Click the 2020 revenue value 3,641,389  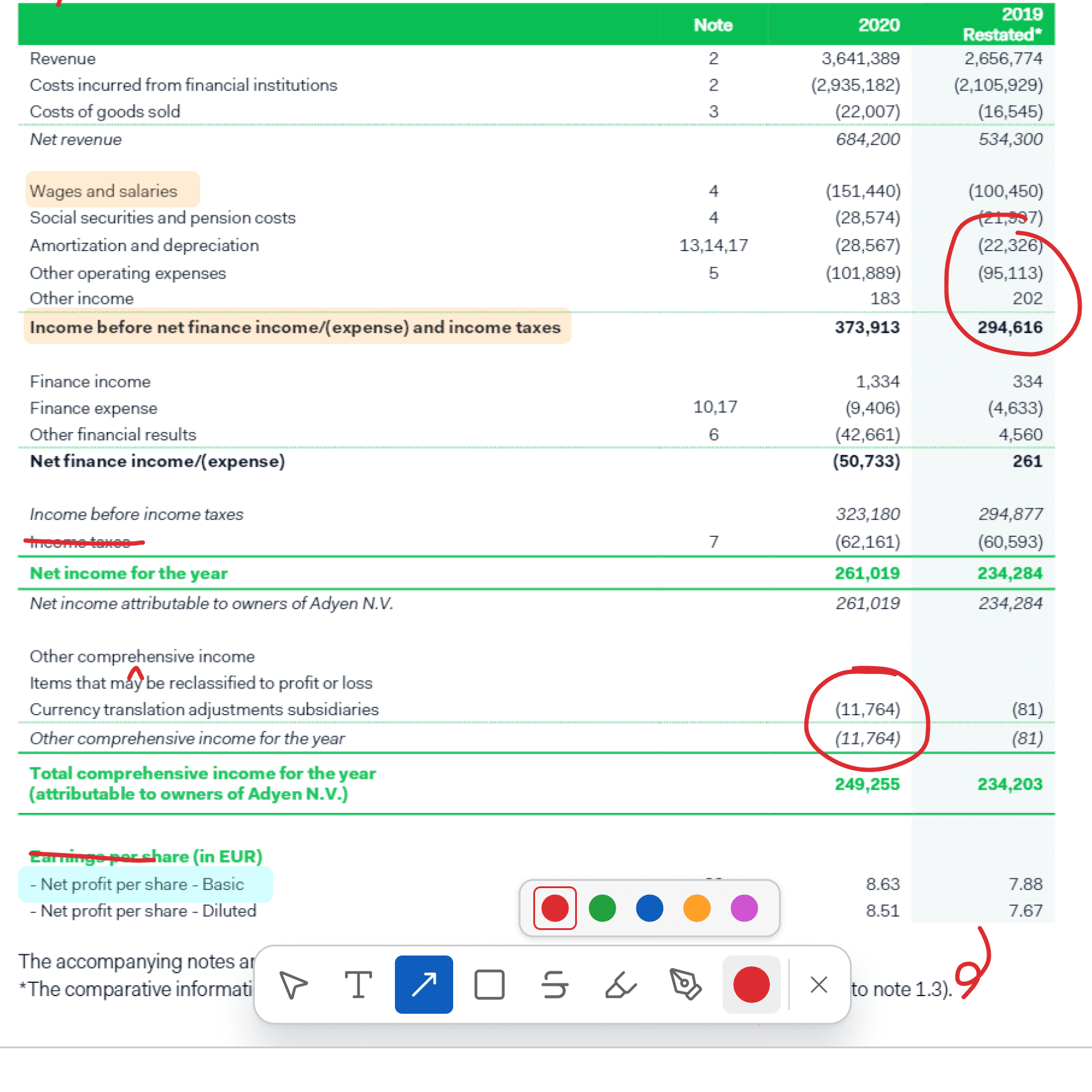(860, 58)
